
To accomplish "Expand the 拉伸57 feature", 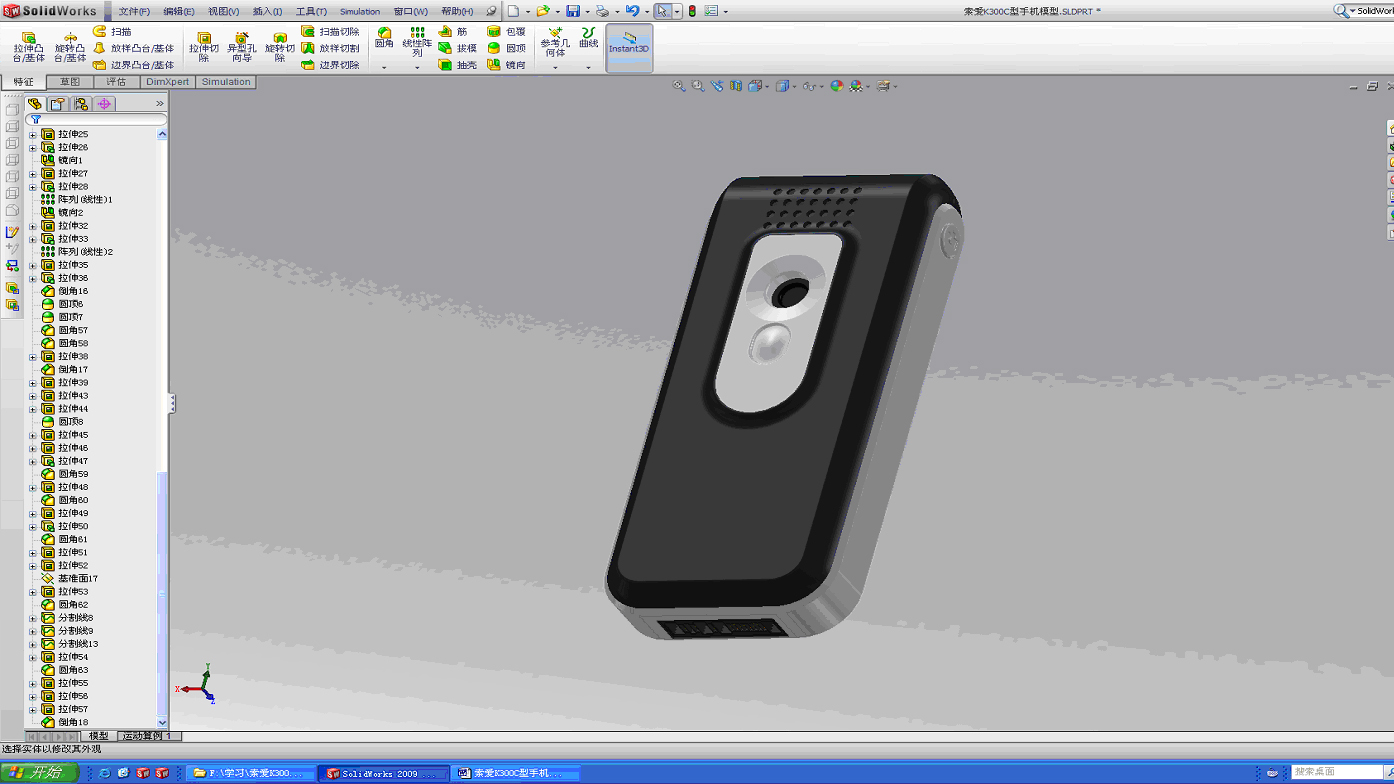I will [32, 710].
